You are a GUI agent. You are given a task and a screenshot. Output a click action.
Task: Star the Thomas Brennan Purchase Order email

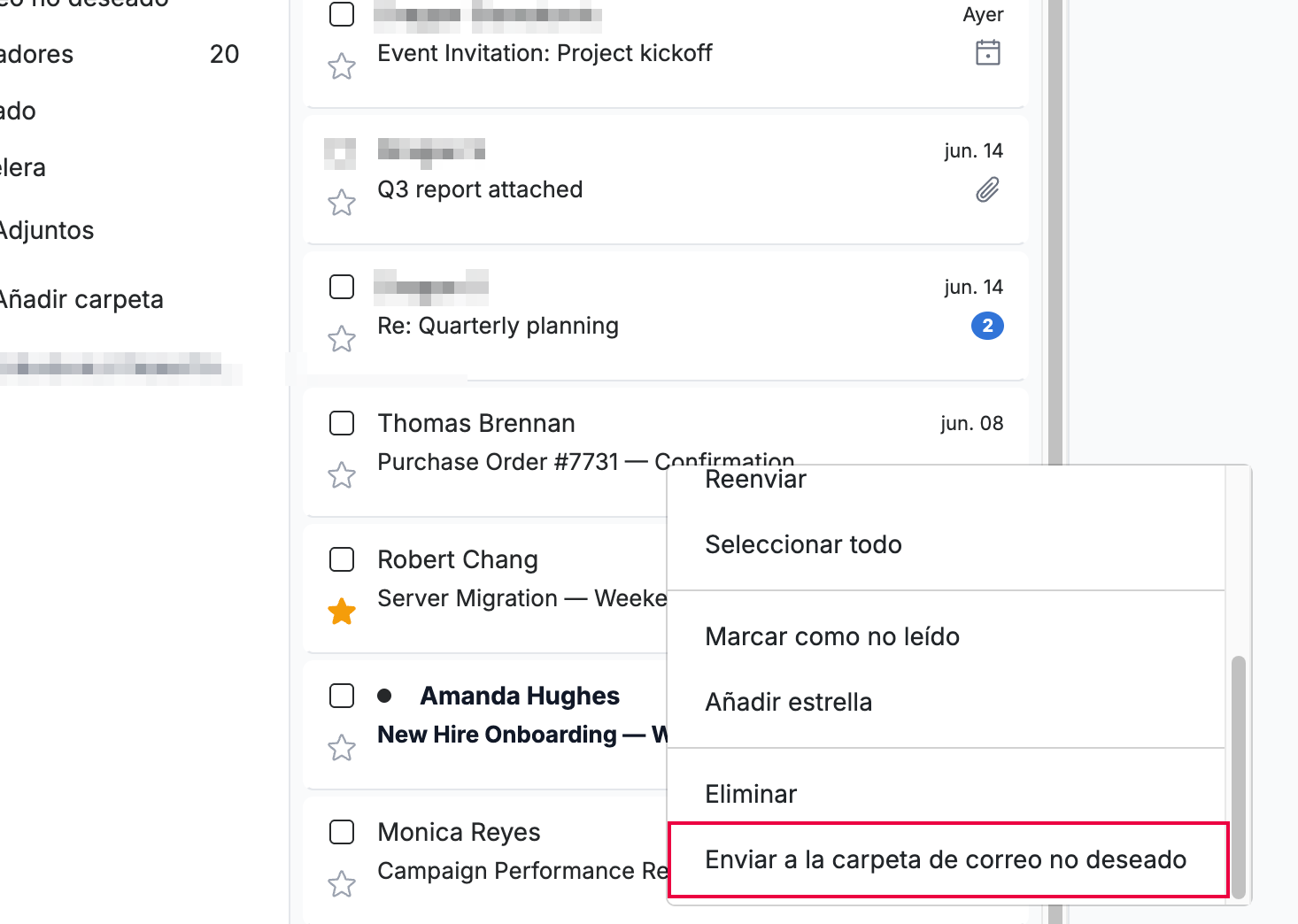coord(342,475)
